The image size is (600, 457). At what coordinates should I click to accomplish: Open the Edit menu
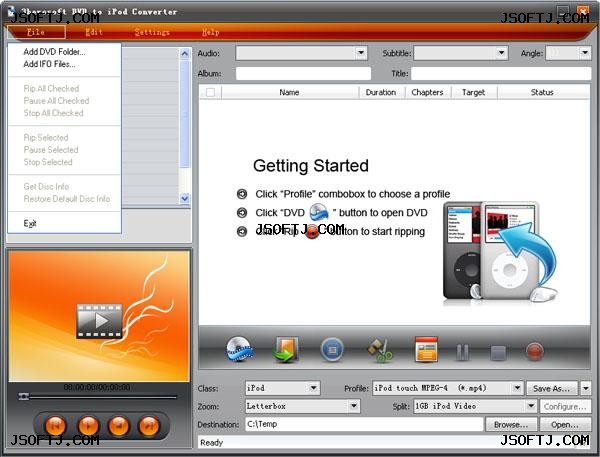(x=94, y=32)
